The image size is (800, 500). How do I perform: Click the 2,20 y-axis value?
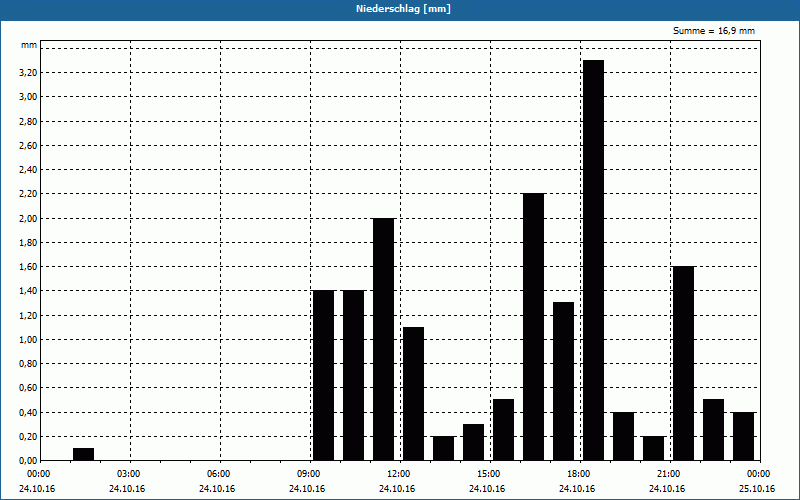point(28,194)
